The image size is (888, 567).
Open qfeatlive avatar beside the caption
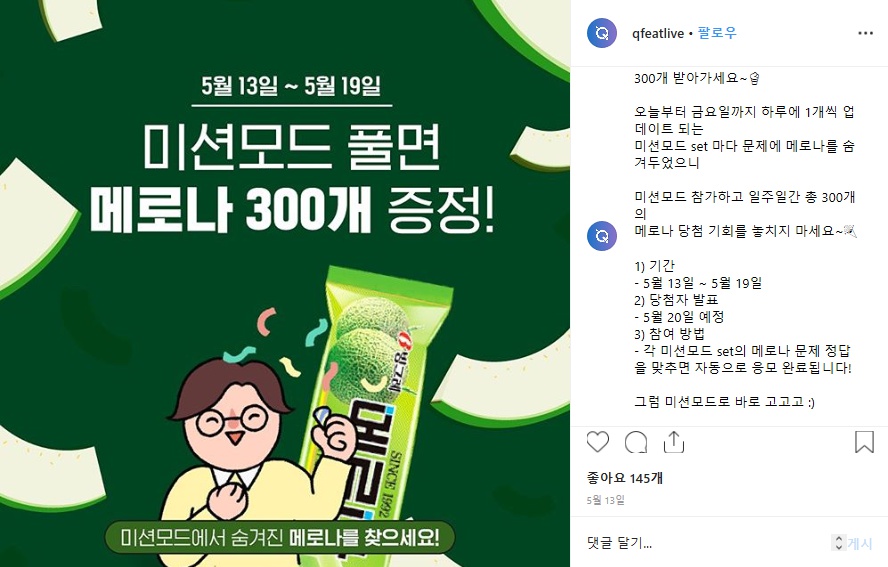click(x=602, y=236)
